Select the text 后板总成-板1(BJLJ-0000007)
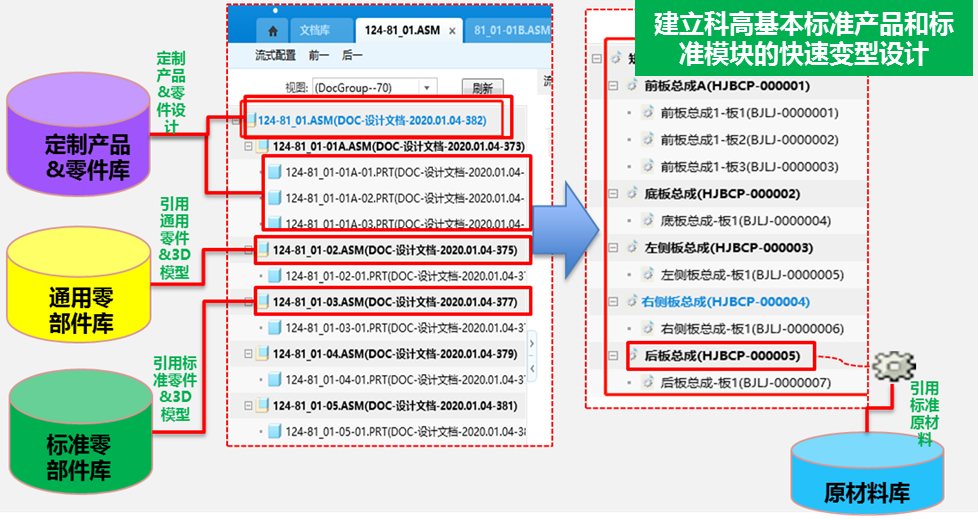The image size is (978, 519). [746, 382]
